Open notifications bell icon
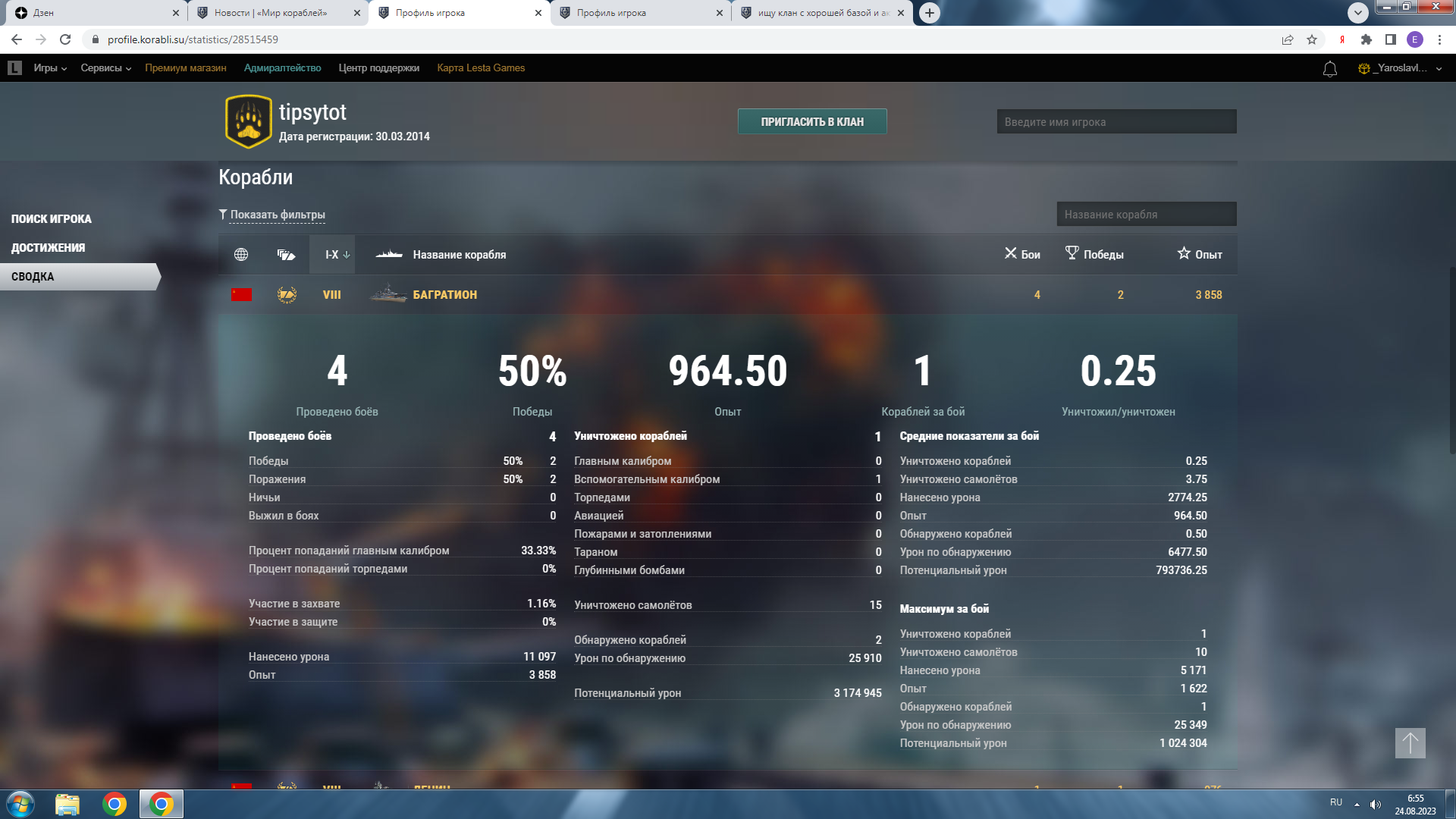Image resolution: width=1456 pixels, height=819 pixels. 1330,69
